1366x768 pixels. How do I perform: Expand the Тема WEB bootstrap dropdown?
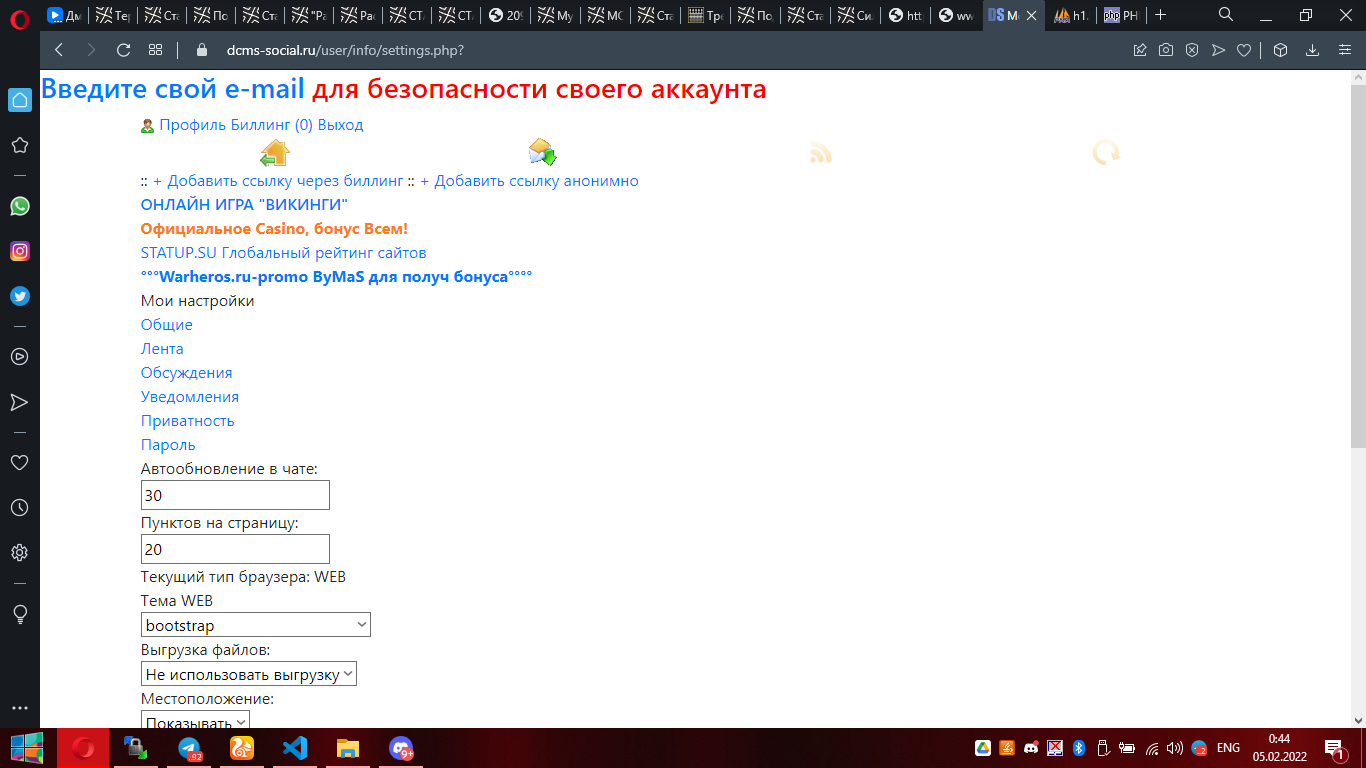click(256, 625)
